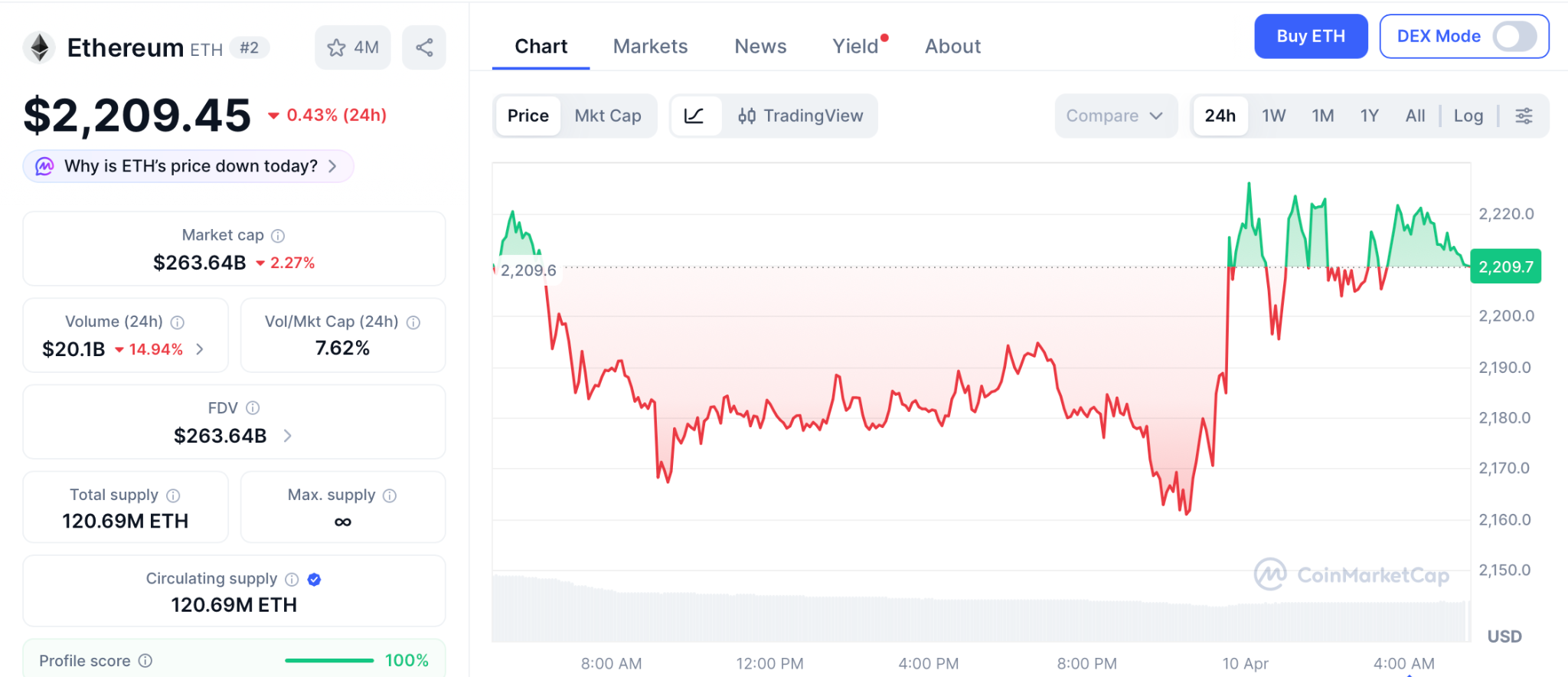Toggle the Log scale option

coord(1468,116)
